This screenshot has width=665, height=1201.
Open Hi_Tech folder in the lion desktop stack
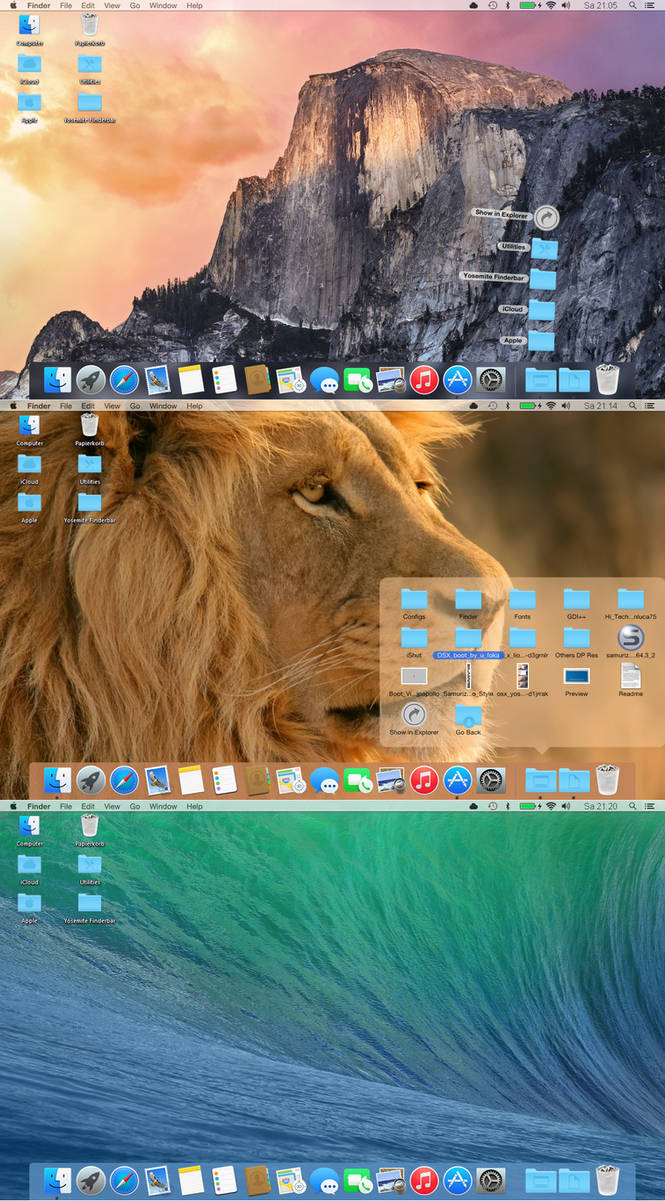click(x=630, y=599)
